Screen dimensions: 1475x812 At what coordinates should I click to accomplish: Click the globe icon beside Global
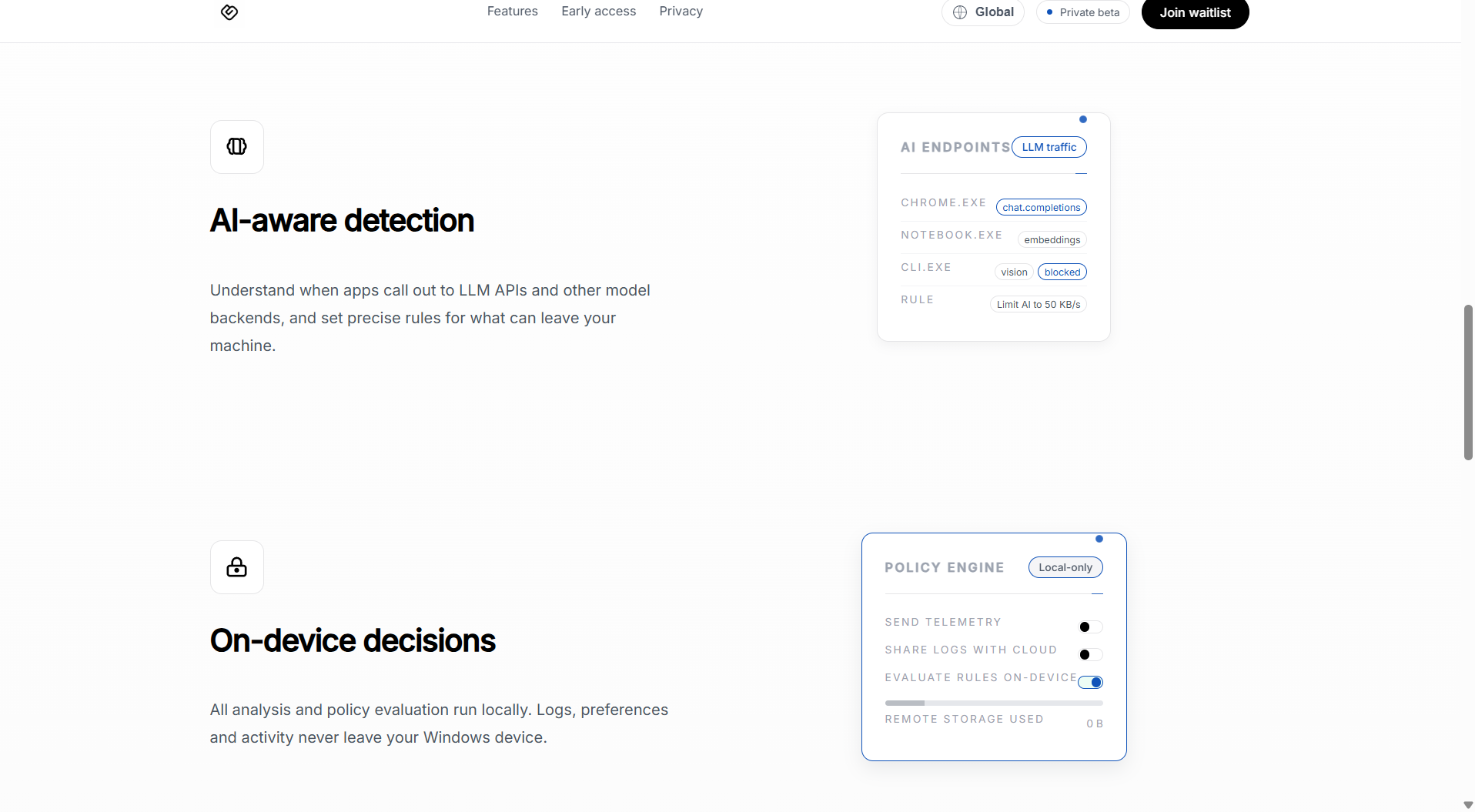click(x=960, y=12)
